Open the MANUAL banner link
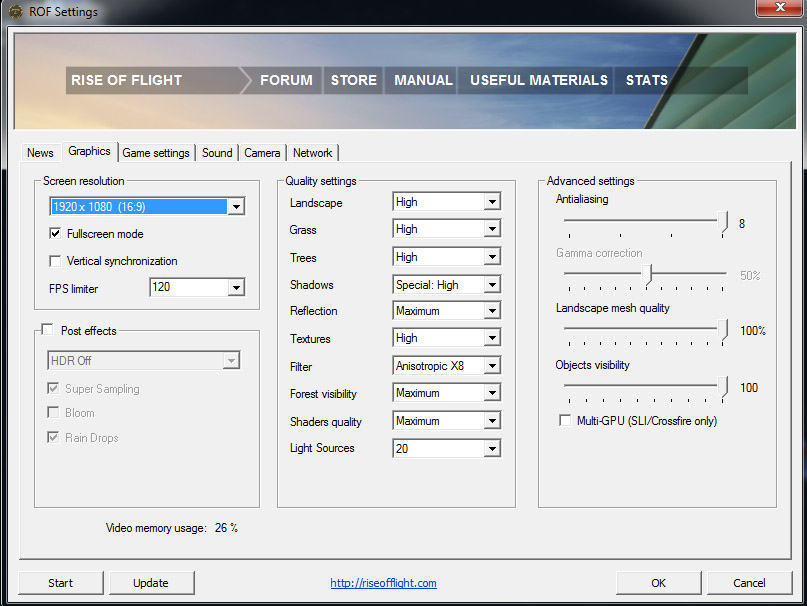The height and width of the screenshot is (606, 807). coord(423,80)
